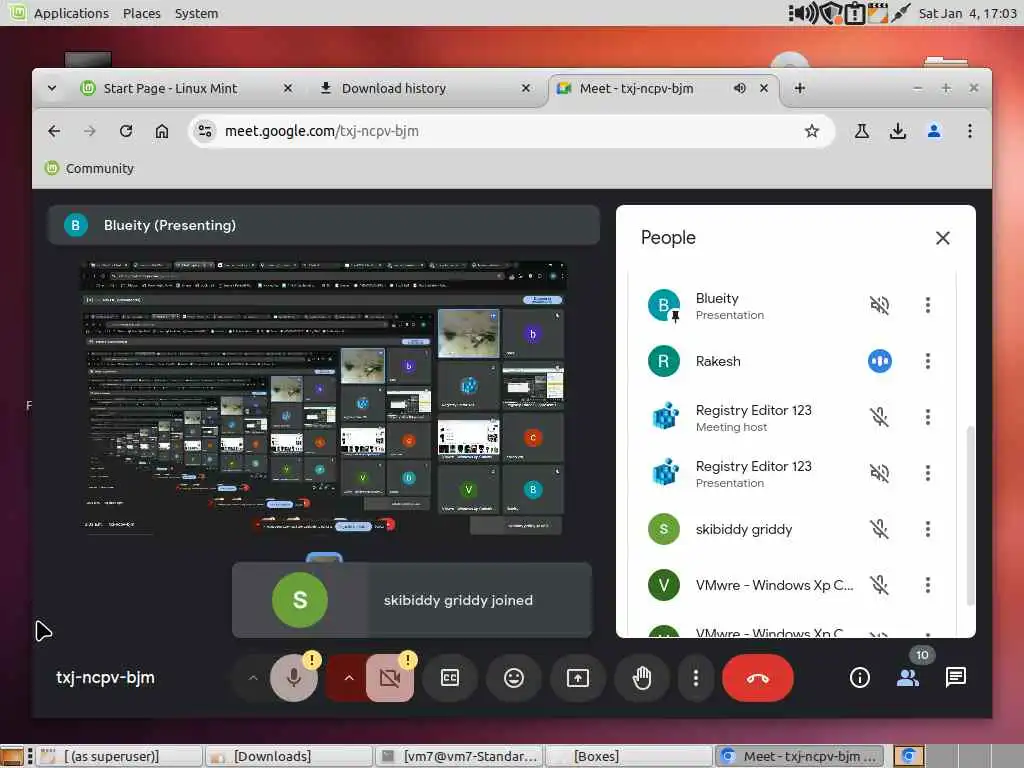This screenshot has height=768, width=1024.
Task: Click skibiddy griddy joined notification
Action: (412, 600)
